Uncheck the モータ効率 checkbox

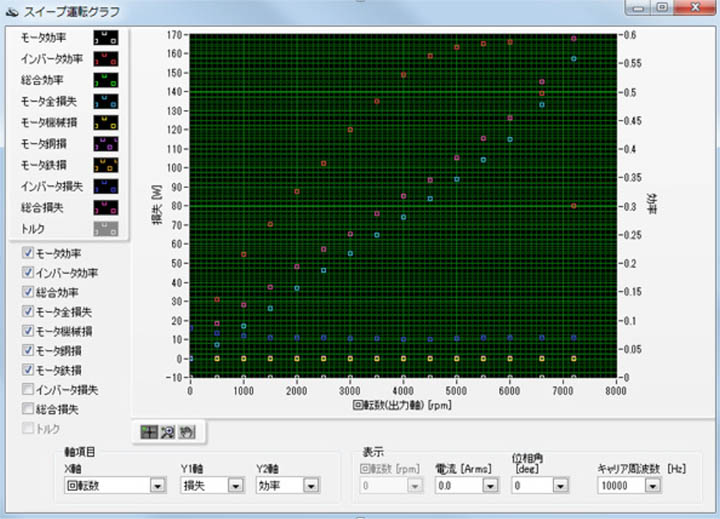tap(28, 253)
